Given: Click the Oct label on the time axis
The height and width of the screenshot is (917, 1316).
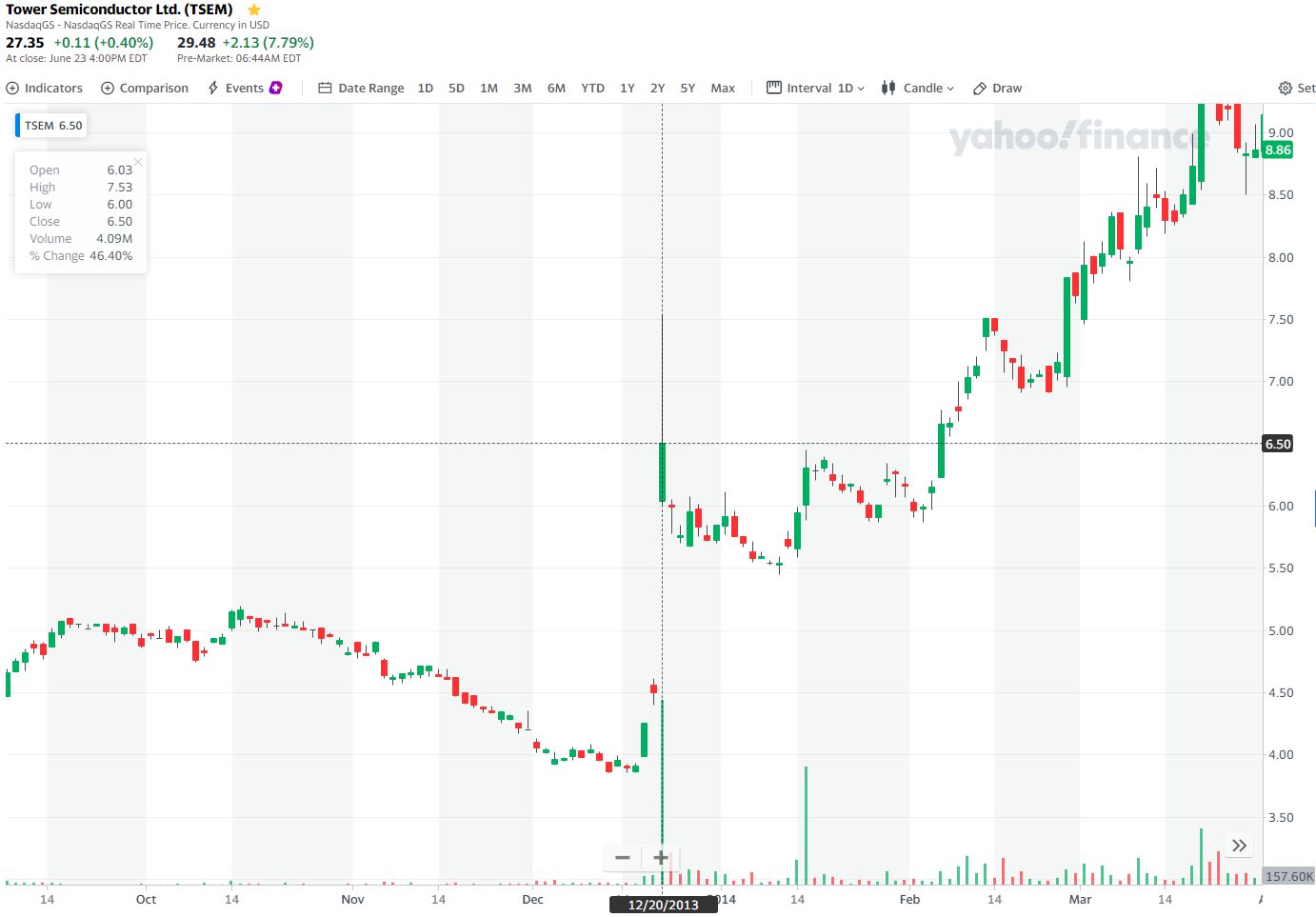Looking at the screenshot, I should pyautogui.click(x=146, y=899).
